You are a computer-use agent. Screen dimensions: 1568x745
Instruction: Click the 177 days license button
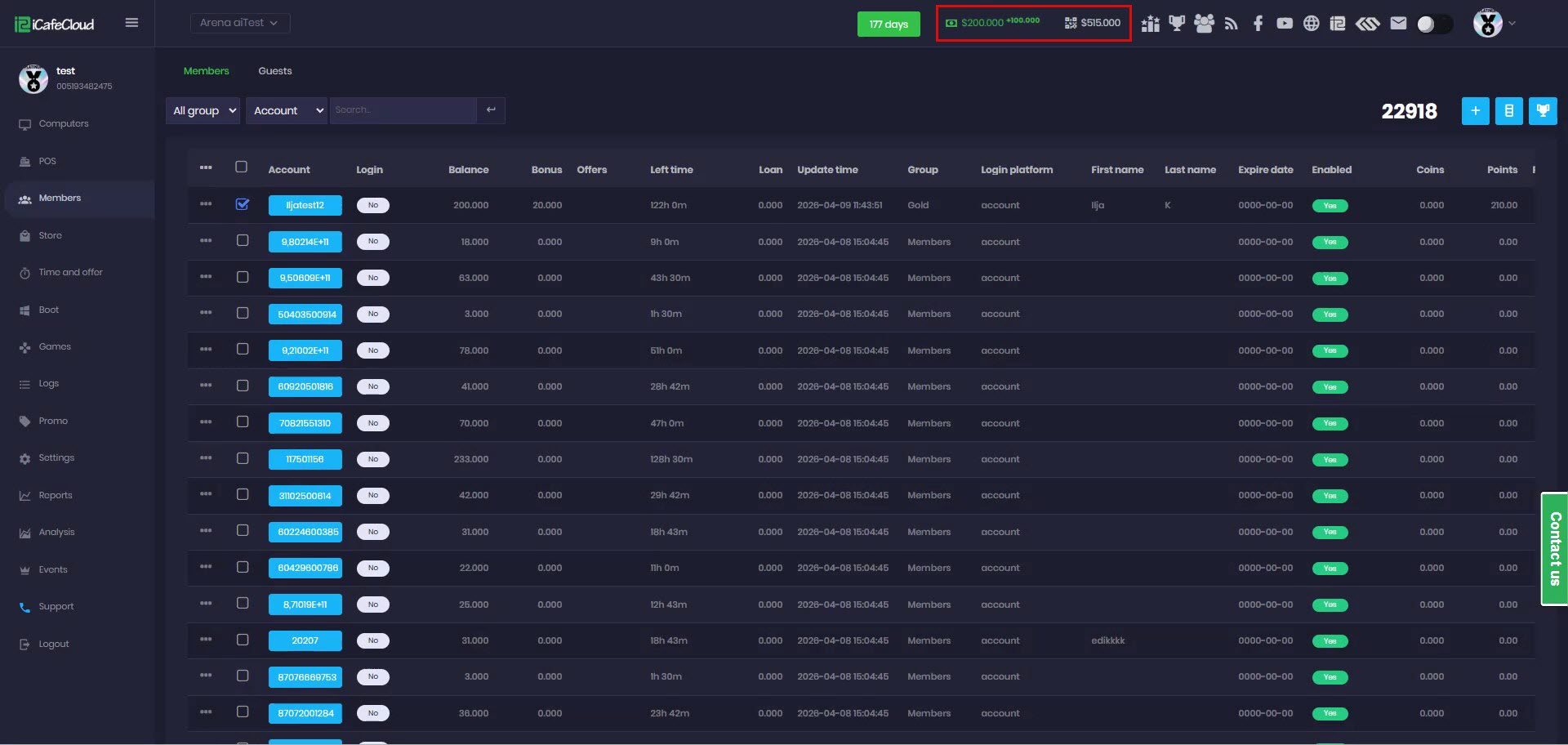coord(889,24)
